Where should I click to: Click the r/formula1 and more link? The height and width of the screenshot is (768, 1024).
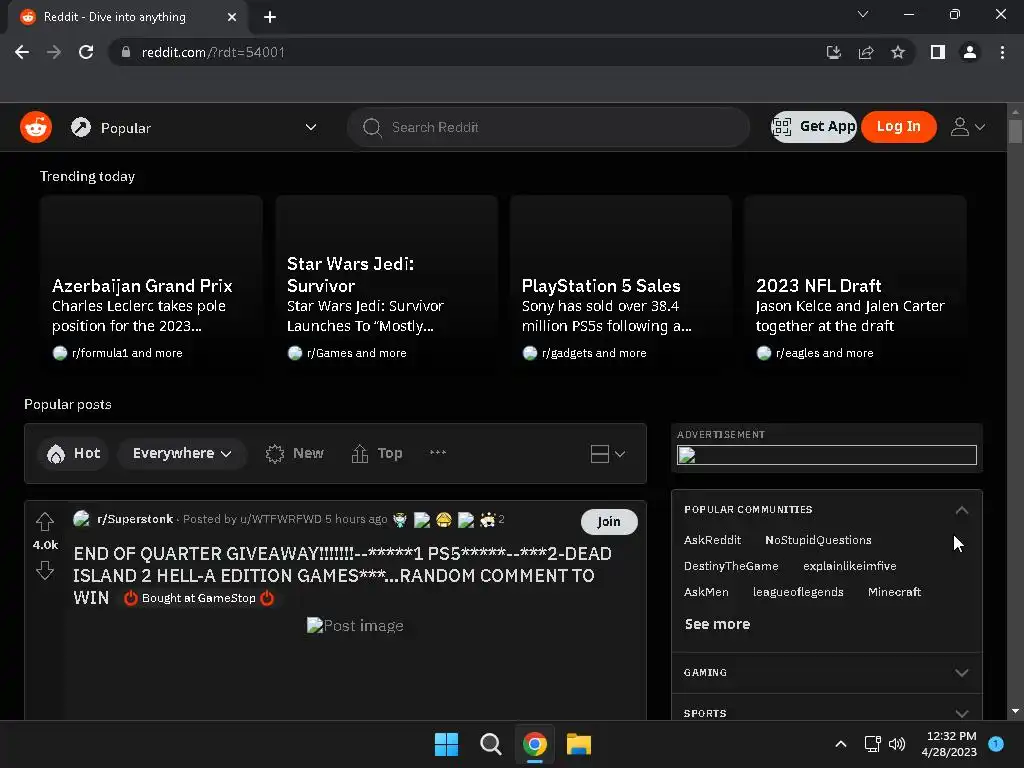[127, 353]
